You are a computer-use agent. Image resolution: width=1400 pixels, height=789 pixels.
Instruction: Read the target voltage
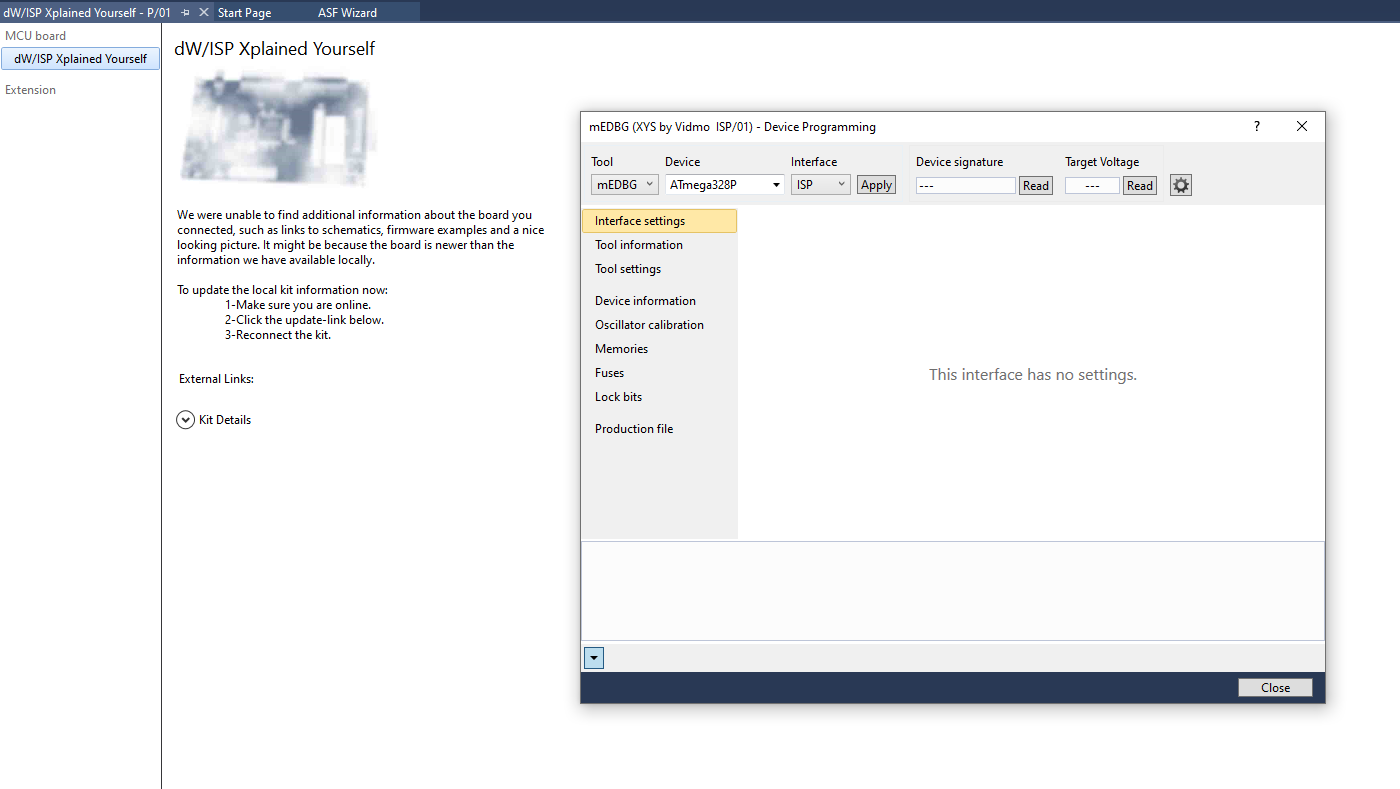(x=1139, y=185)
